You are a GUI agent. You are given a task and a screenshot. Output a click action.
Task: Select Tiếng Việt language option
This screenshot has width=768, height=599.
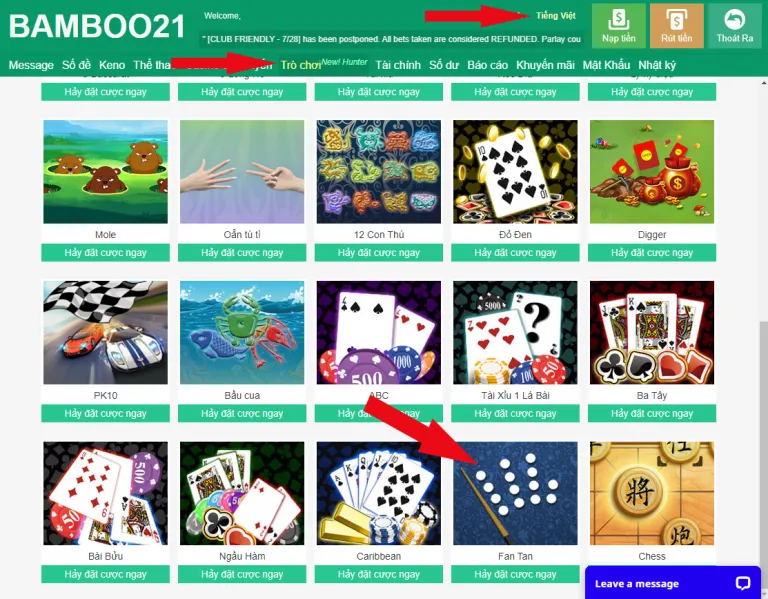coord(555,16)
